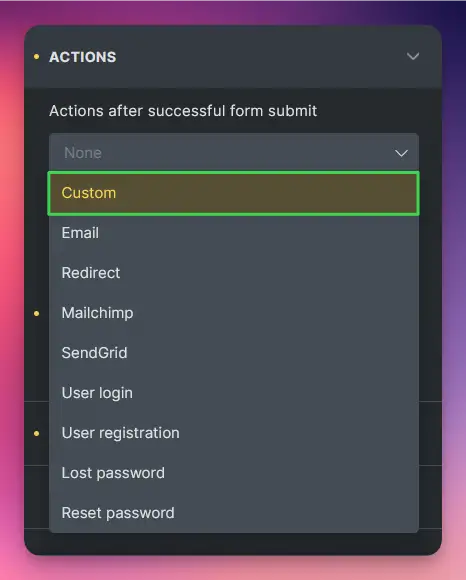Screen dimensions: 466x580
Task: Open the None actions dropdown field
Action: 234,152
